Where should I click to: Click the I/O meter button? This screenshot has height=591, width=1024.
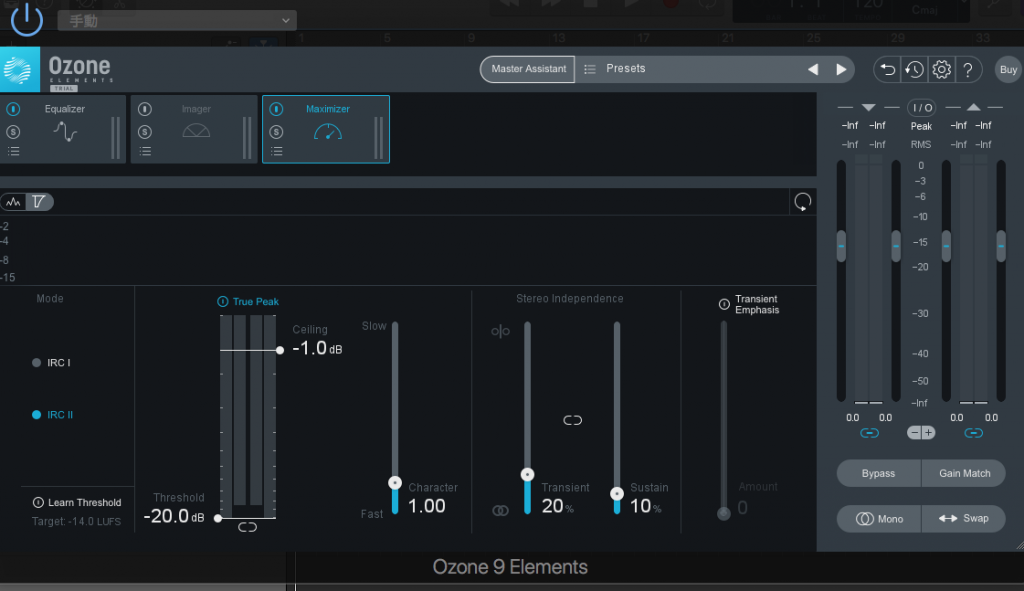click(921, 108)
